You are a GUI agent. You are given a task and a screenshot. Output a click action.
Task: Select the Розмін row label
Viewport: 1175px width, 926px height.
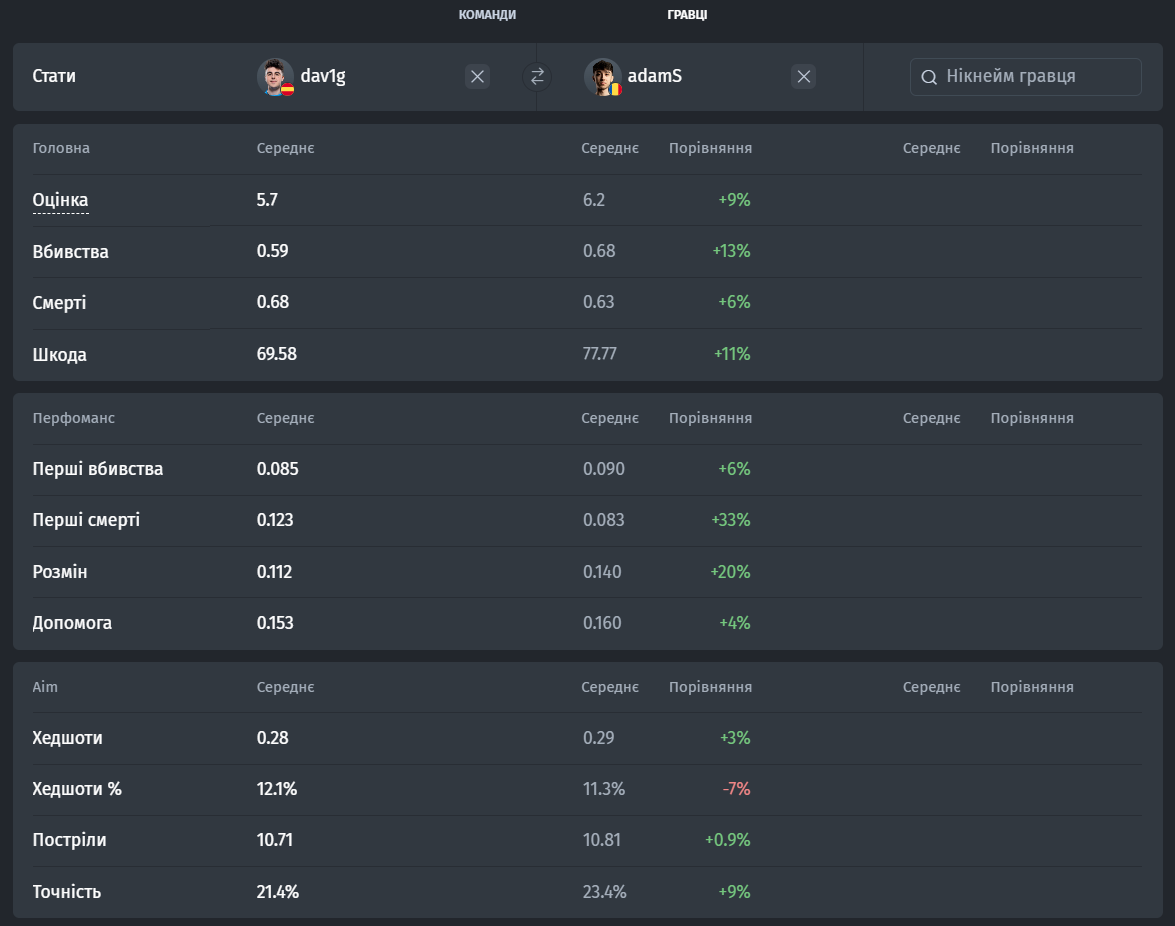(x=60, y=572)
